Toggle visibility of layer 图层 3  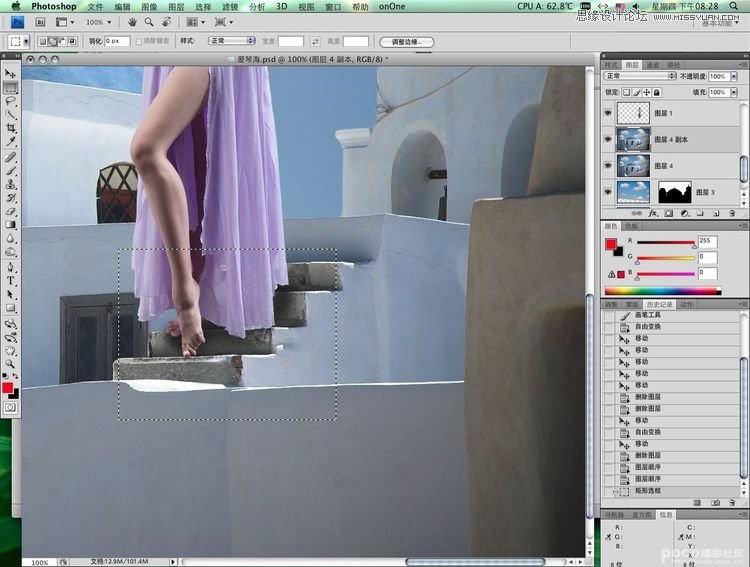tap(608, 190)
